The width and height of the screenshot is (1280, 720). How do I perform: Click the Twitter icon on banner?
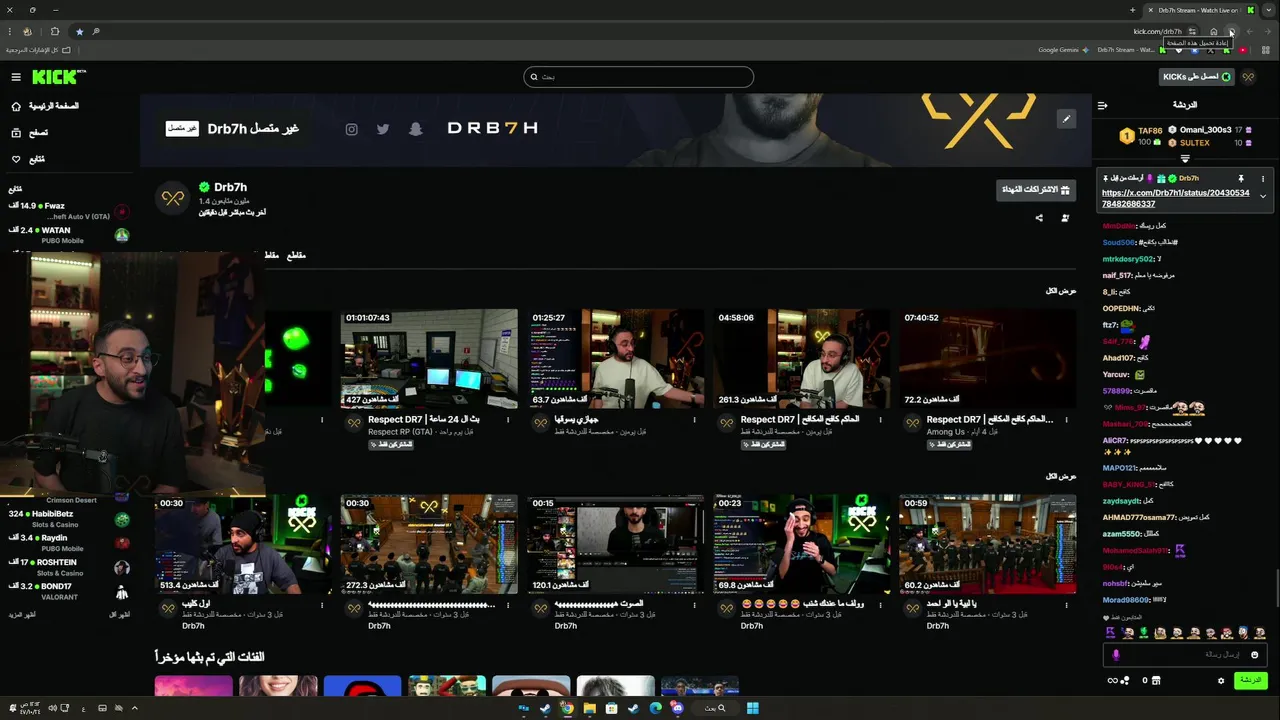(383, 129)
